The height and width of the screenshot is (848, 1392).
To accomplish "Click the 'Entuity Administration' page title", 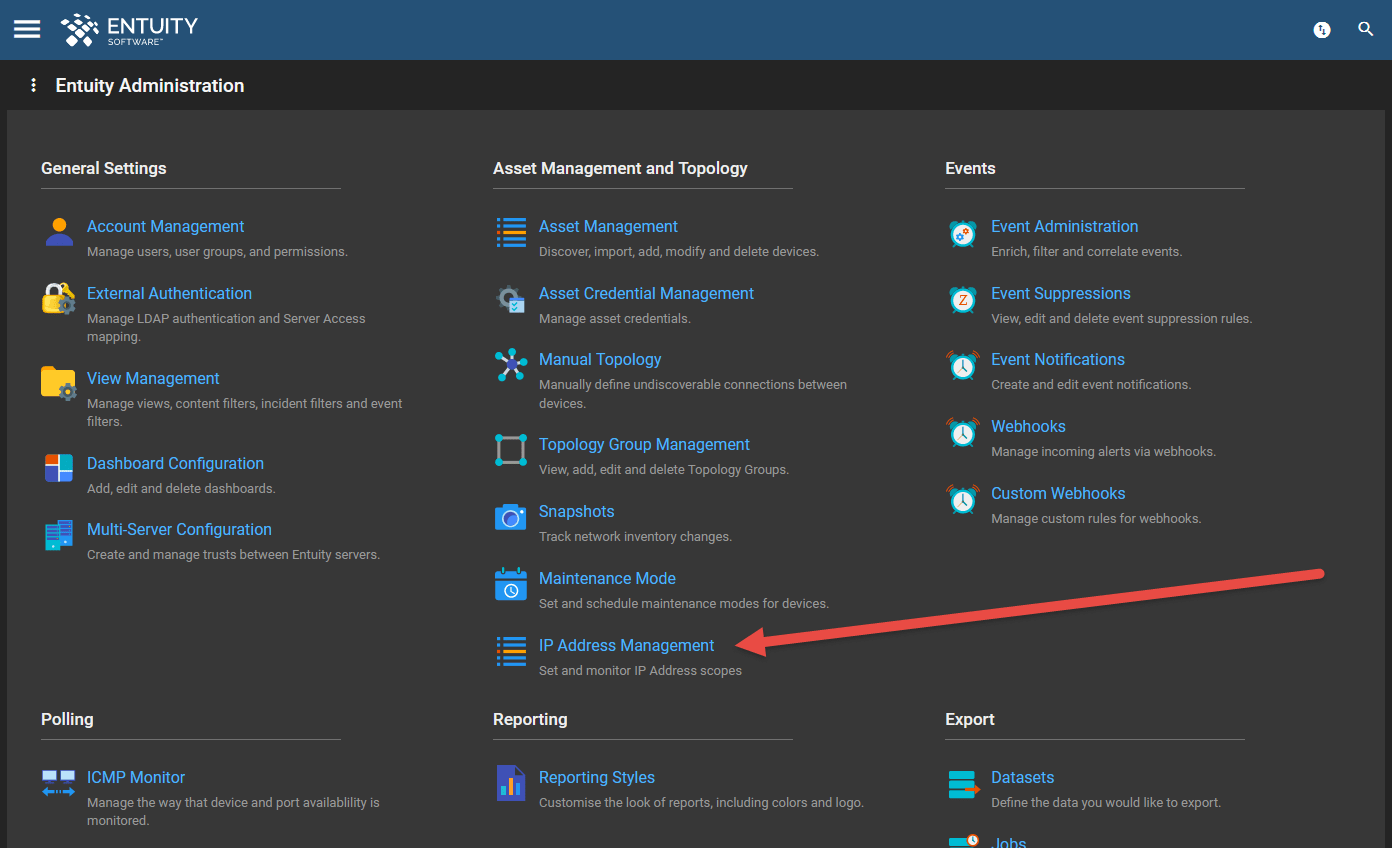I will (150, 86).
